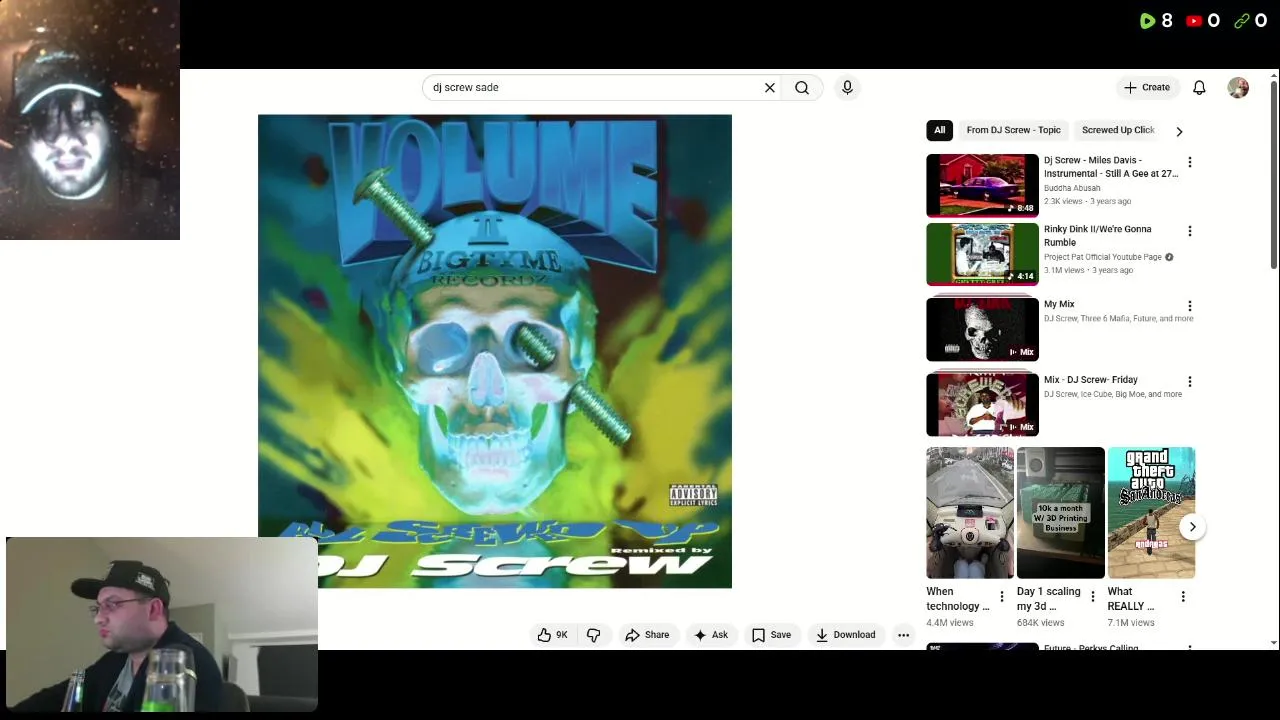Open the My Mix thumbnail
Screen dimensions: 1280x720
[x=982, y=329]
